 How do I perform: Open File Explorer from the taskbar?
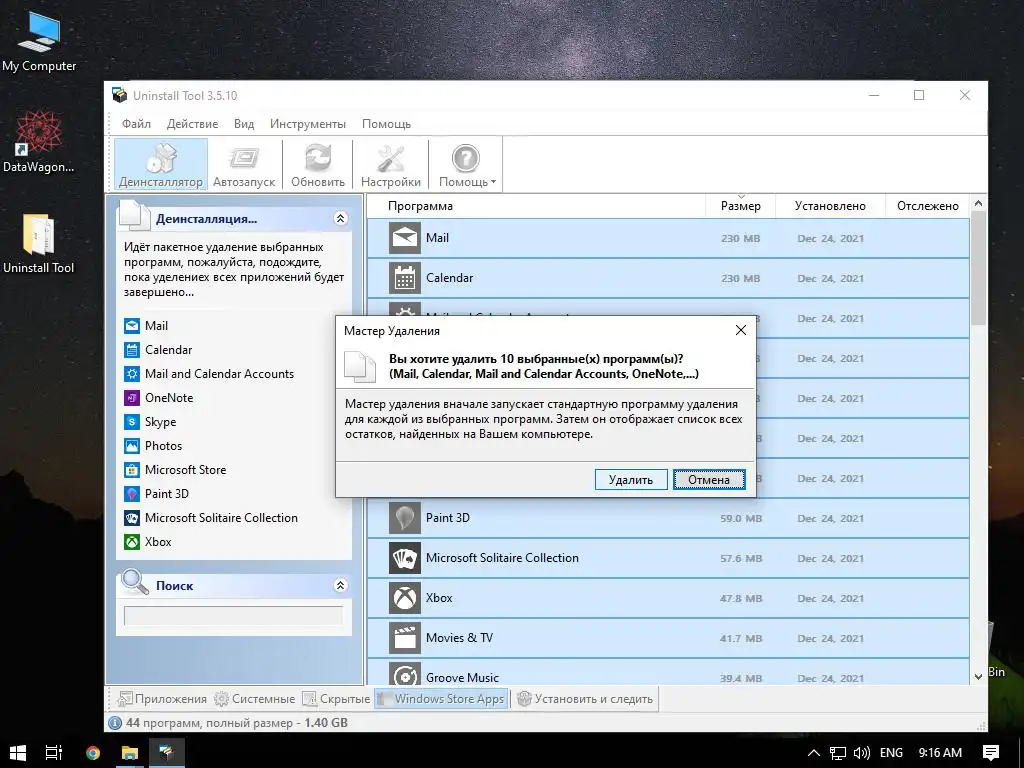[x=130, y=752]
